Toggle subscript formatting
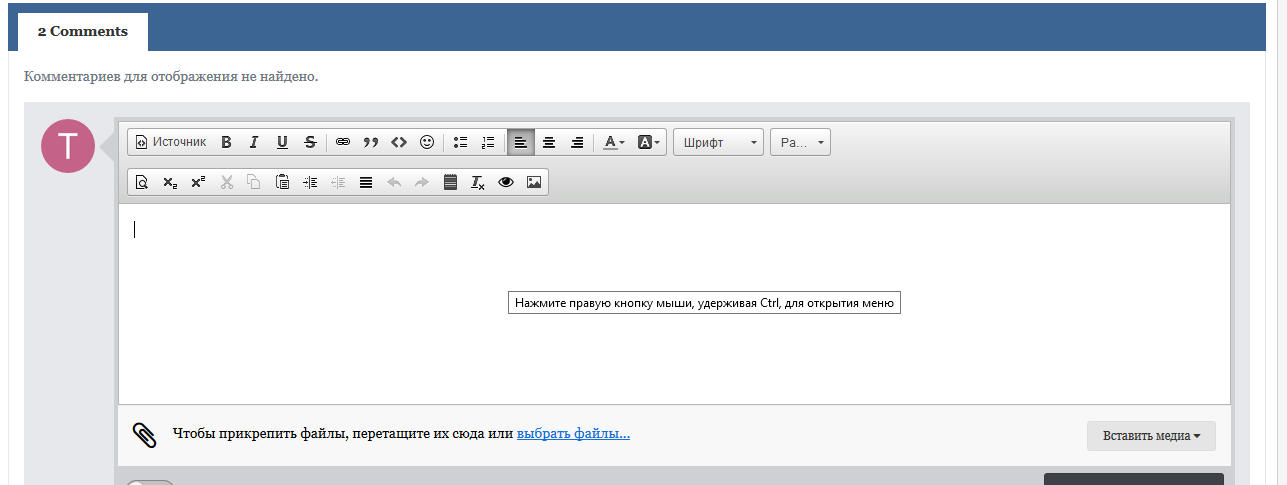Viewport: 1287px width, 485px height. click(x=170, y=182)
